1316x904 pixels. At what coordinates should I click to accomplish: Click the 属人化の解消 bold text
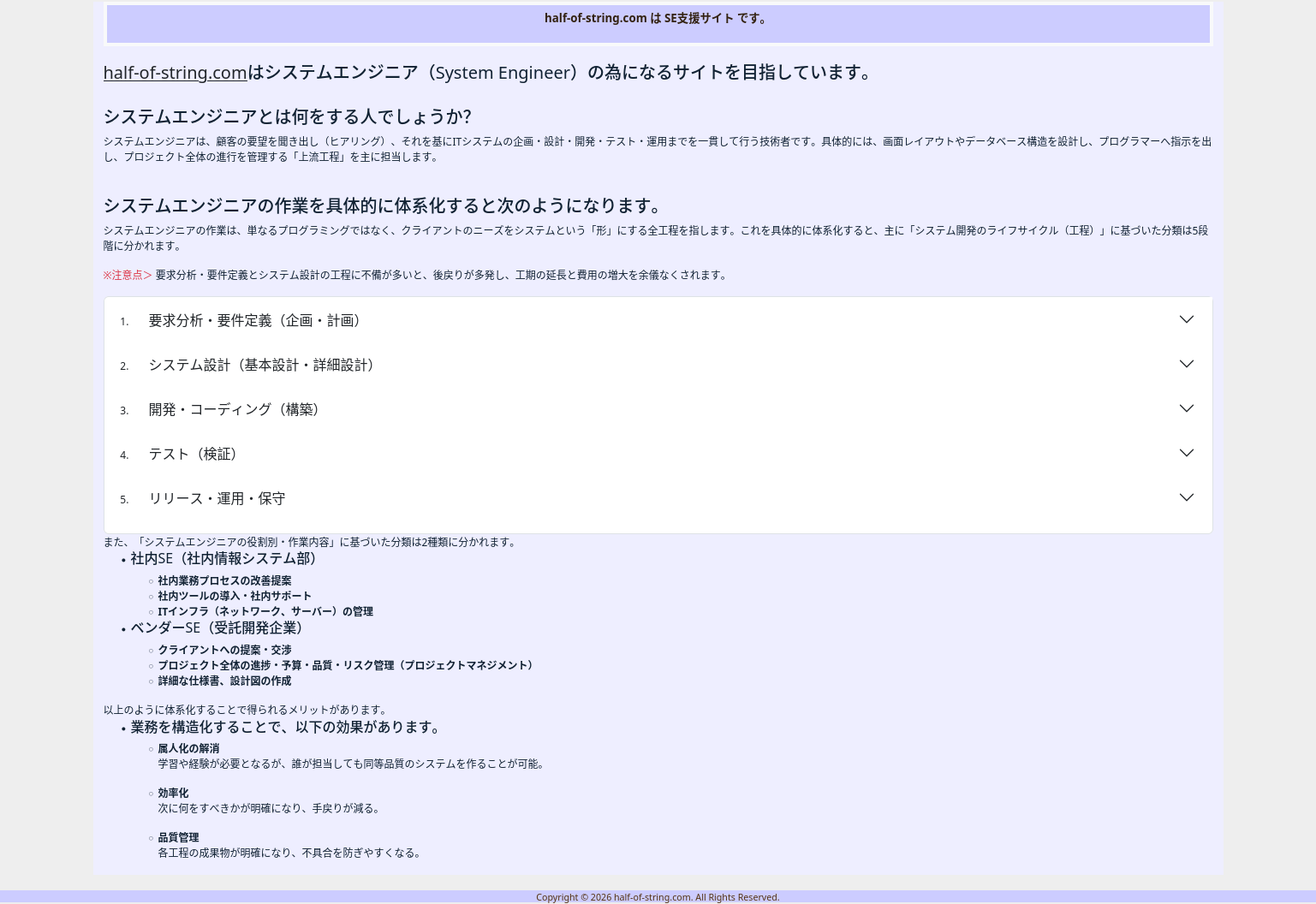(188, 748)
